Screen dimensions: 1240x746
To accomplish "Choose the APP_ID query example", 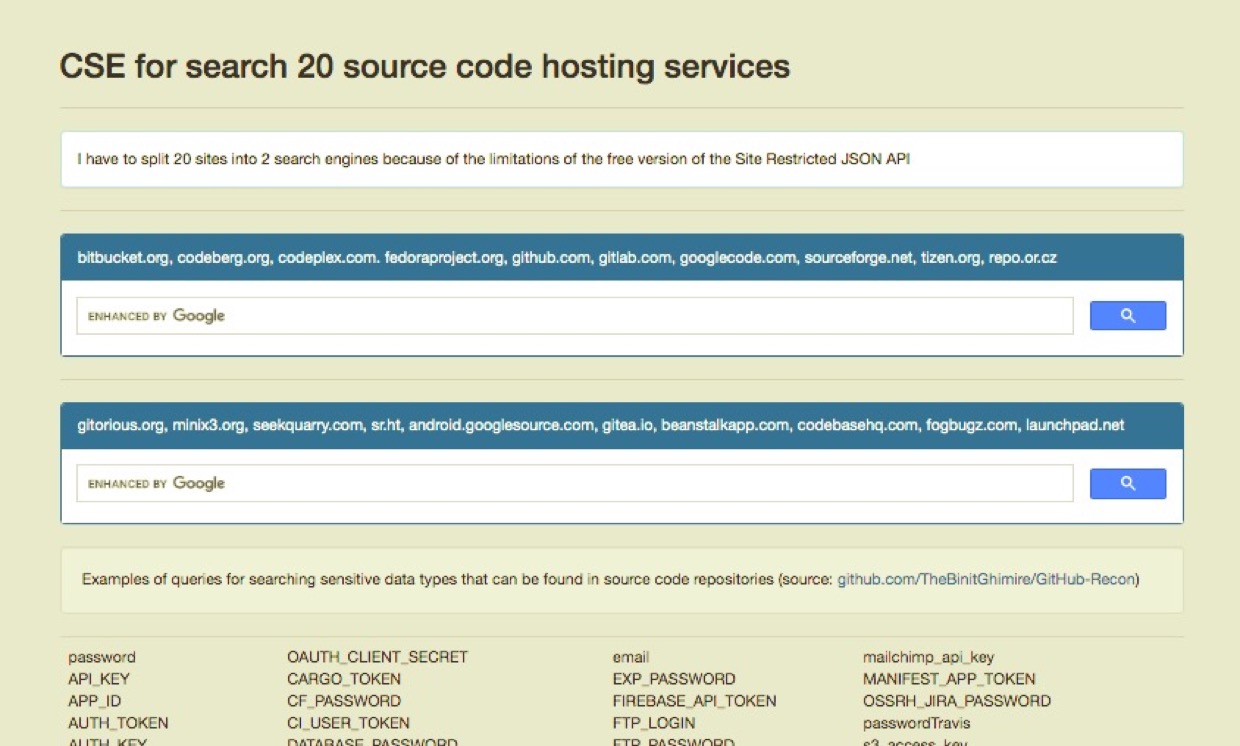I will tap(95, 701).
